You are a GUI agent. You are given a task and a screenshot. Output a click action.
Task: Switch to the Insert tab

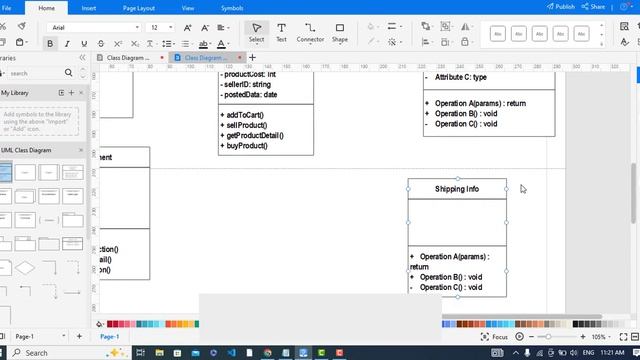[x=89, y=8]
